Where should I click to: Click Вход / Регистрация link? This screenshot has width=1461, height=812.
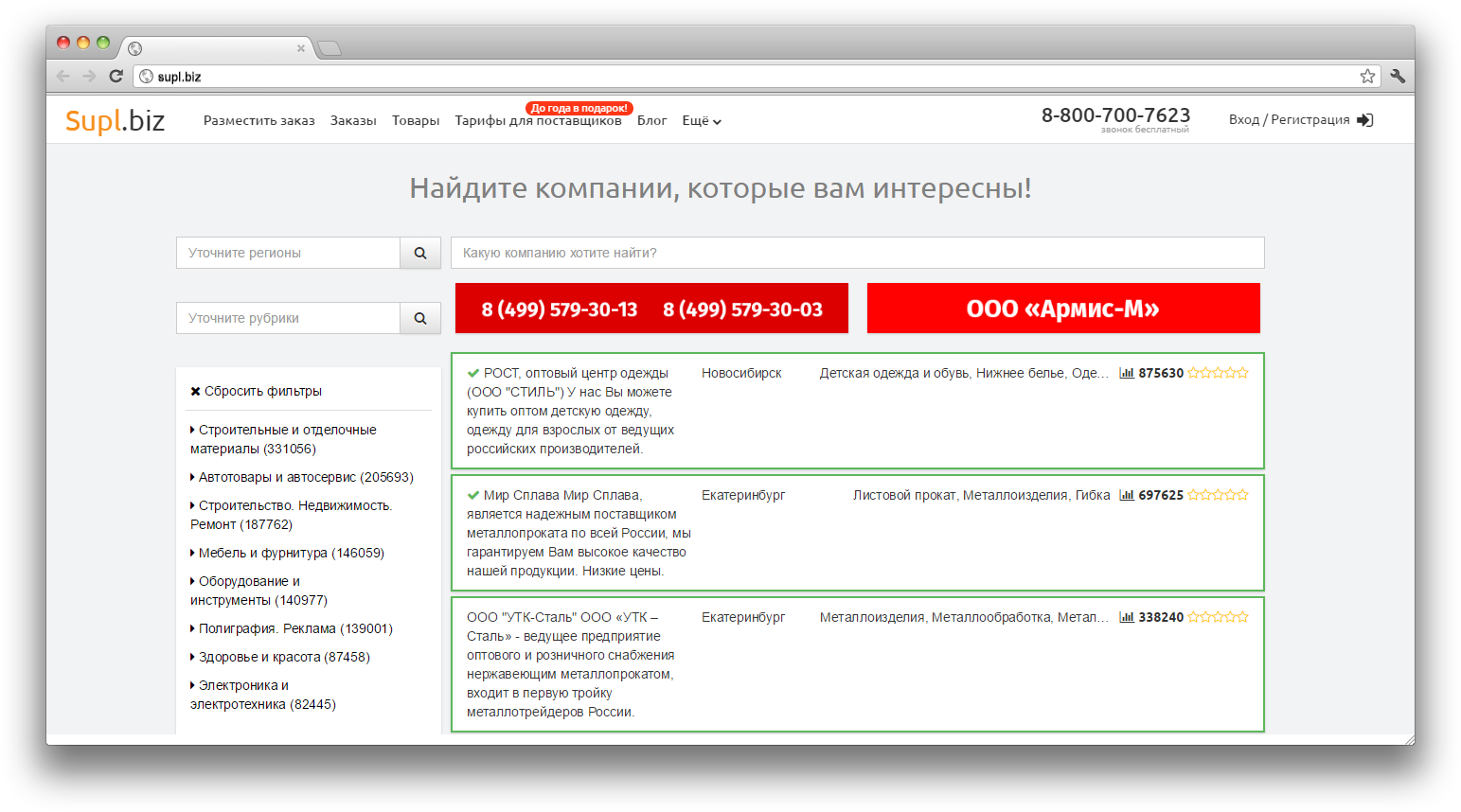point(1289,119)
